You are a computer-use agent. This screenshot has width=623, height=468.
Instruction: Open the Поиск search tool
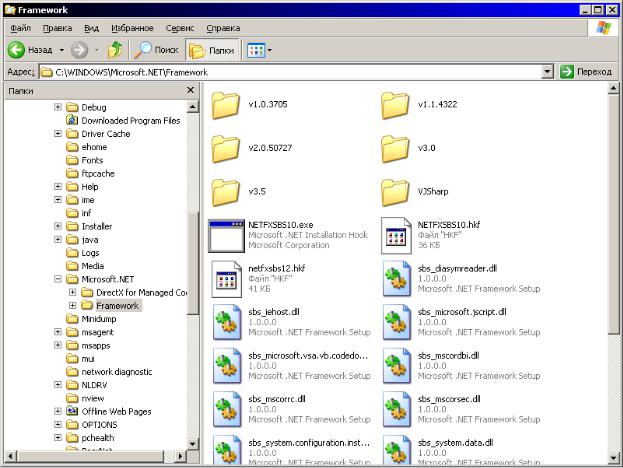pyautogui.click(x=156, y=50)
